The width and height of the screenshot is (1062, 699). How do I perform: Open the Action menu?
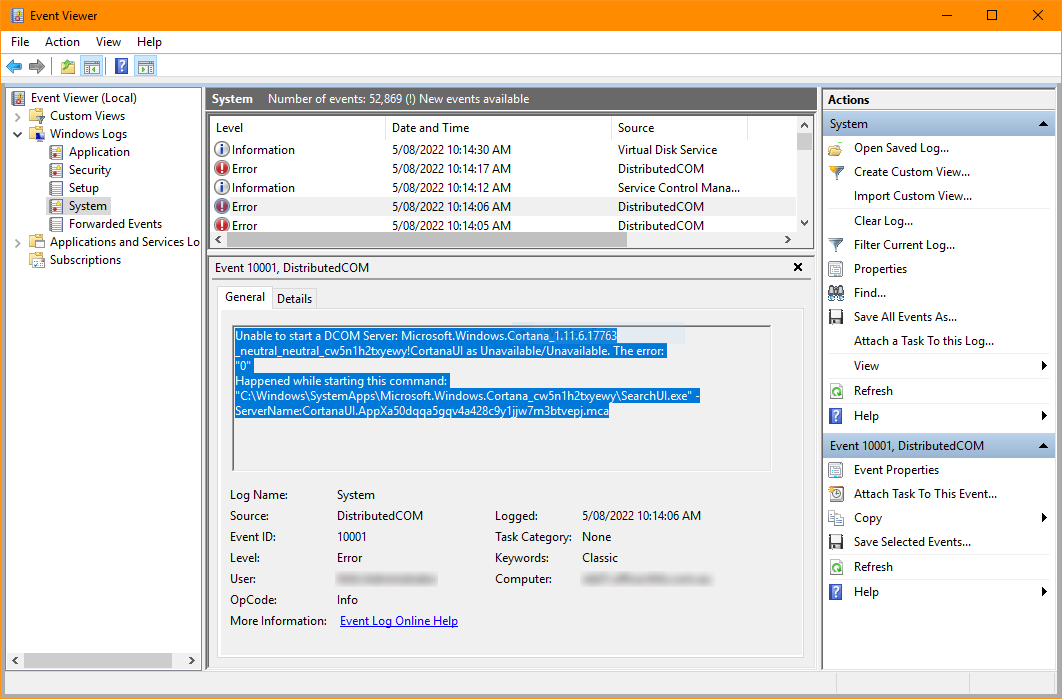(x=62, y=42)
